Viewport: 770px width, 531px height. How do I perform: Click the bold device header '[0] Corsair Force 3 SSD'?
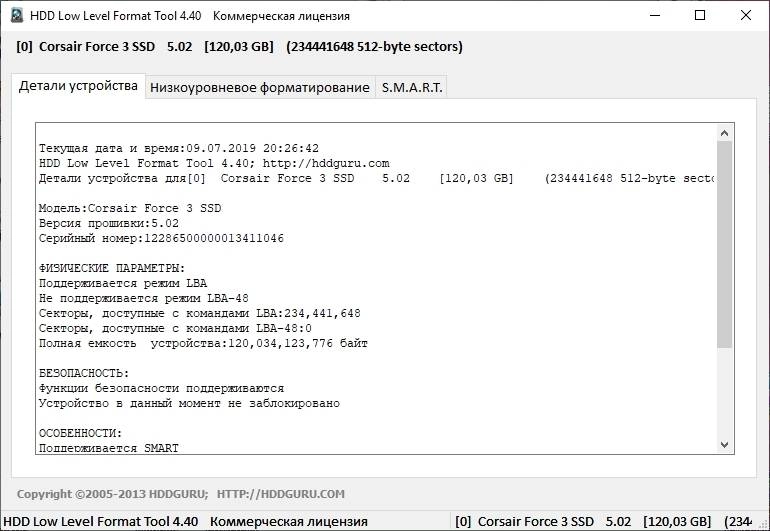pyautogui.click(x=239, y=47)
